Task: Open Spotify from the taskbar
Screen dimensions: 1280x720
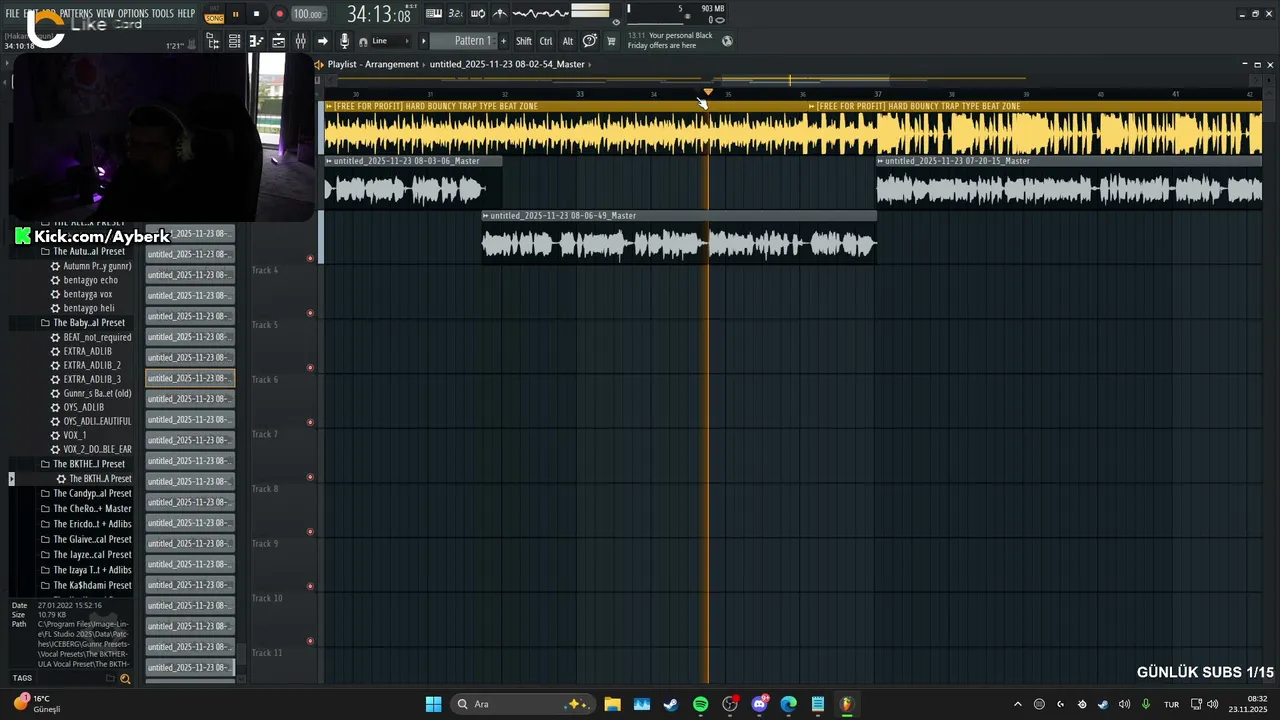Action: point(700,704)
